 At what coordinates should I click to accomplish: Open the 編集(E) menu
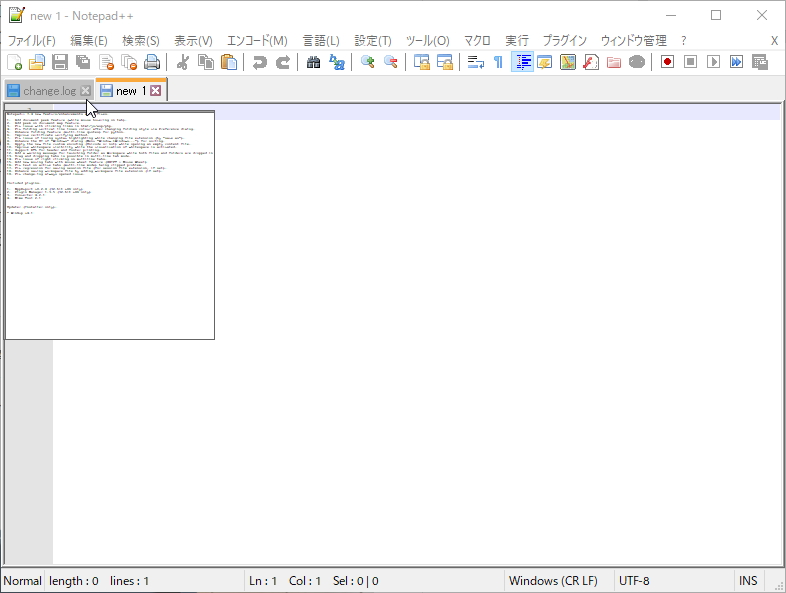89,41
